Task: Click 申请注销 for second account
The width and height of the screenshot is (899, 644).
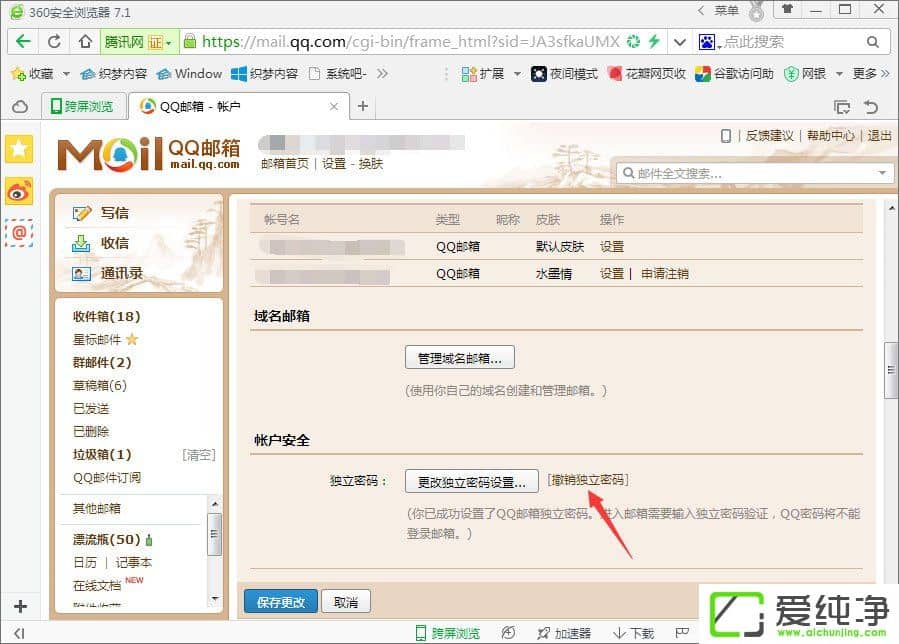Action: (x=665, y=274)
